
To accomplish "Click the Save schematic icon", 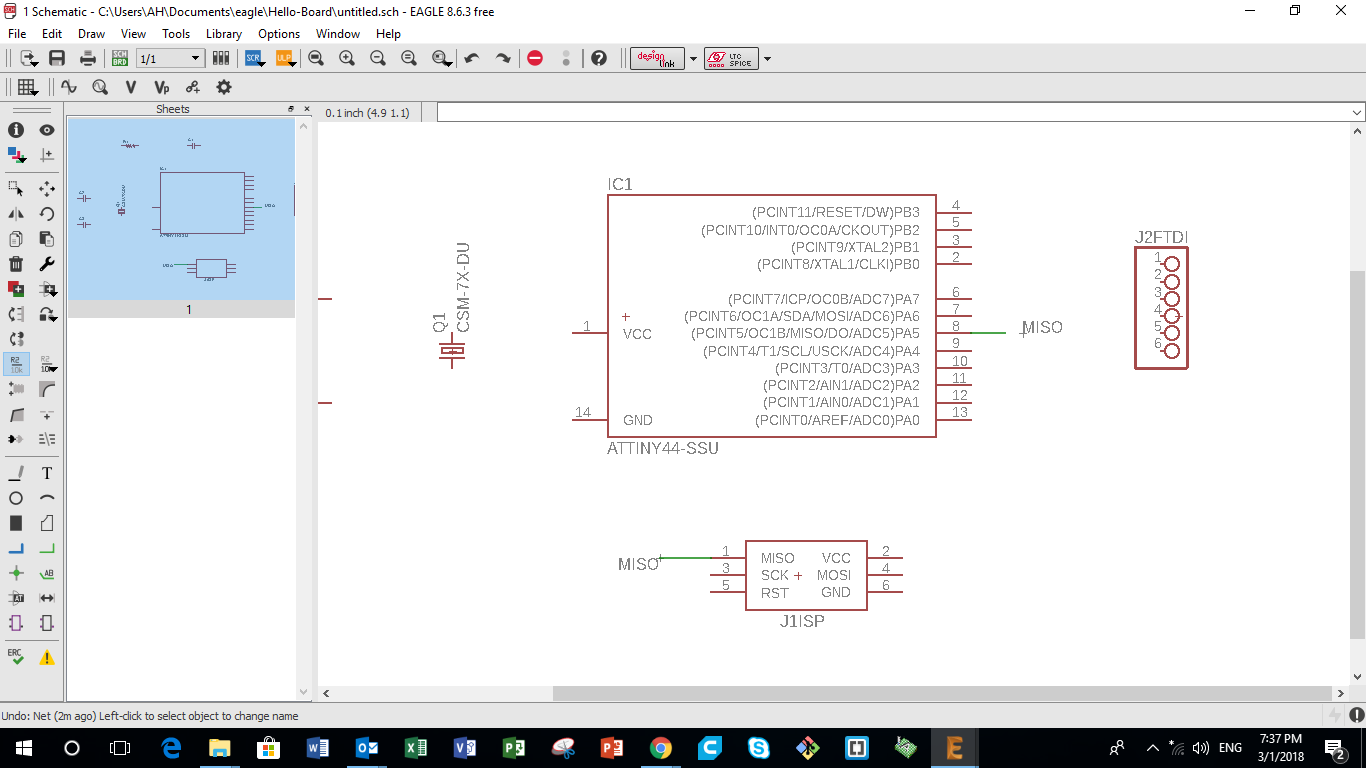I will pyautogui.click(x=57, y=58).
